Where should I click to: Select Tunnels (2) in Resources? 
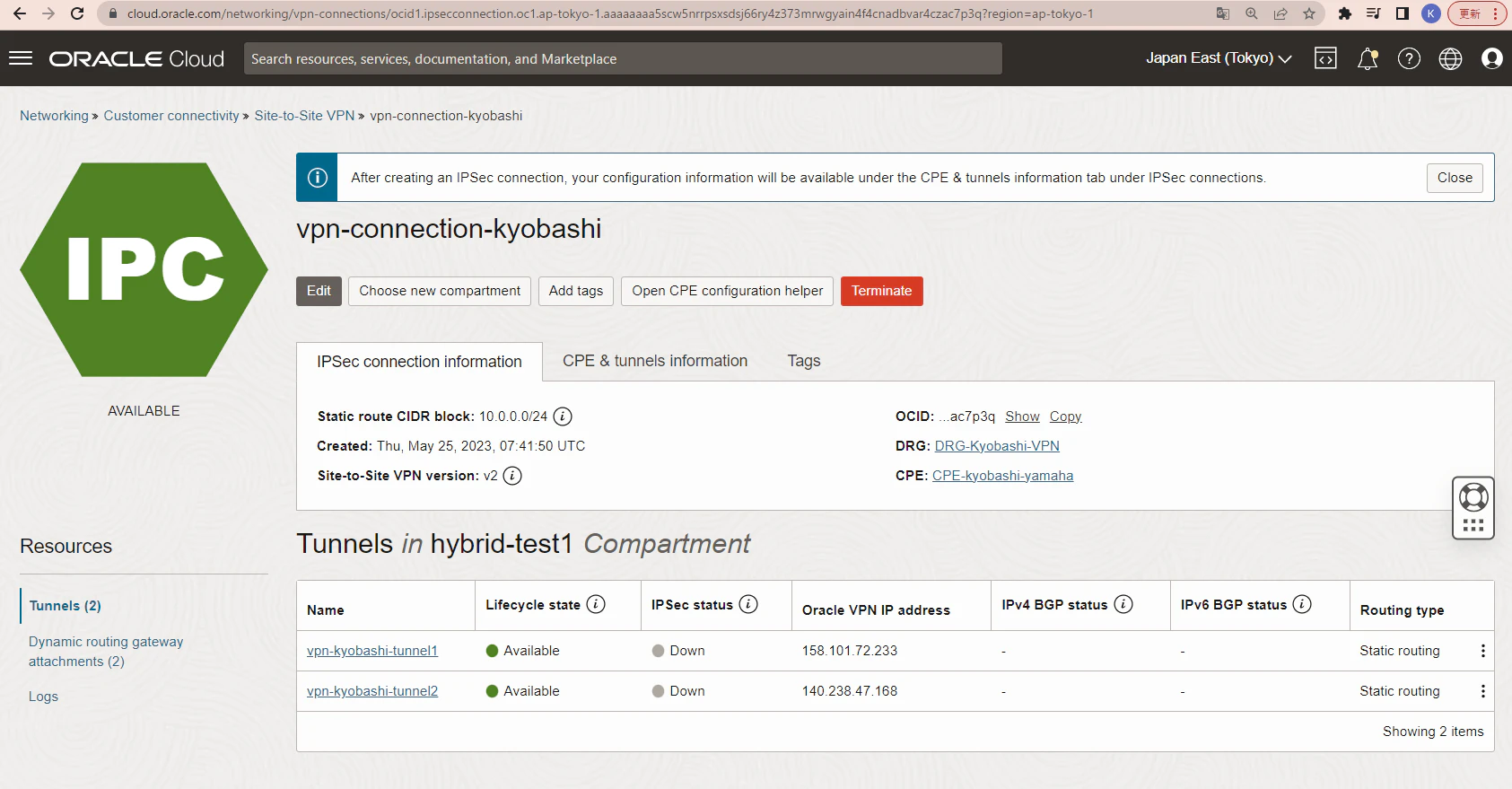(66, 606)
